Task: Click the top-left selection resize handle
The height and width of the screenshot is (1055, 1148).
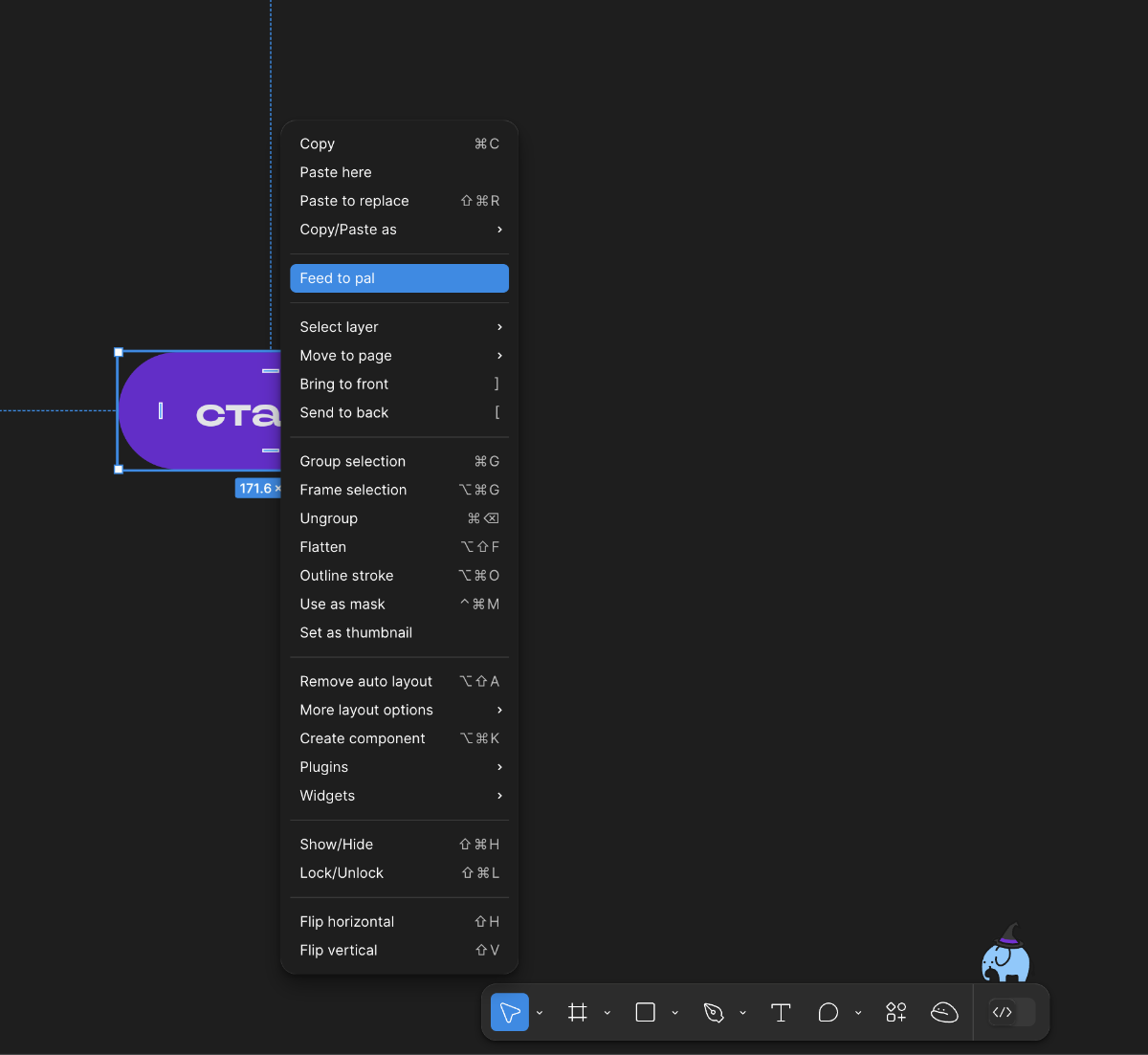Action: point(119,352)
